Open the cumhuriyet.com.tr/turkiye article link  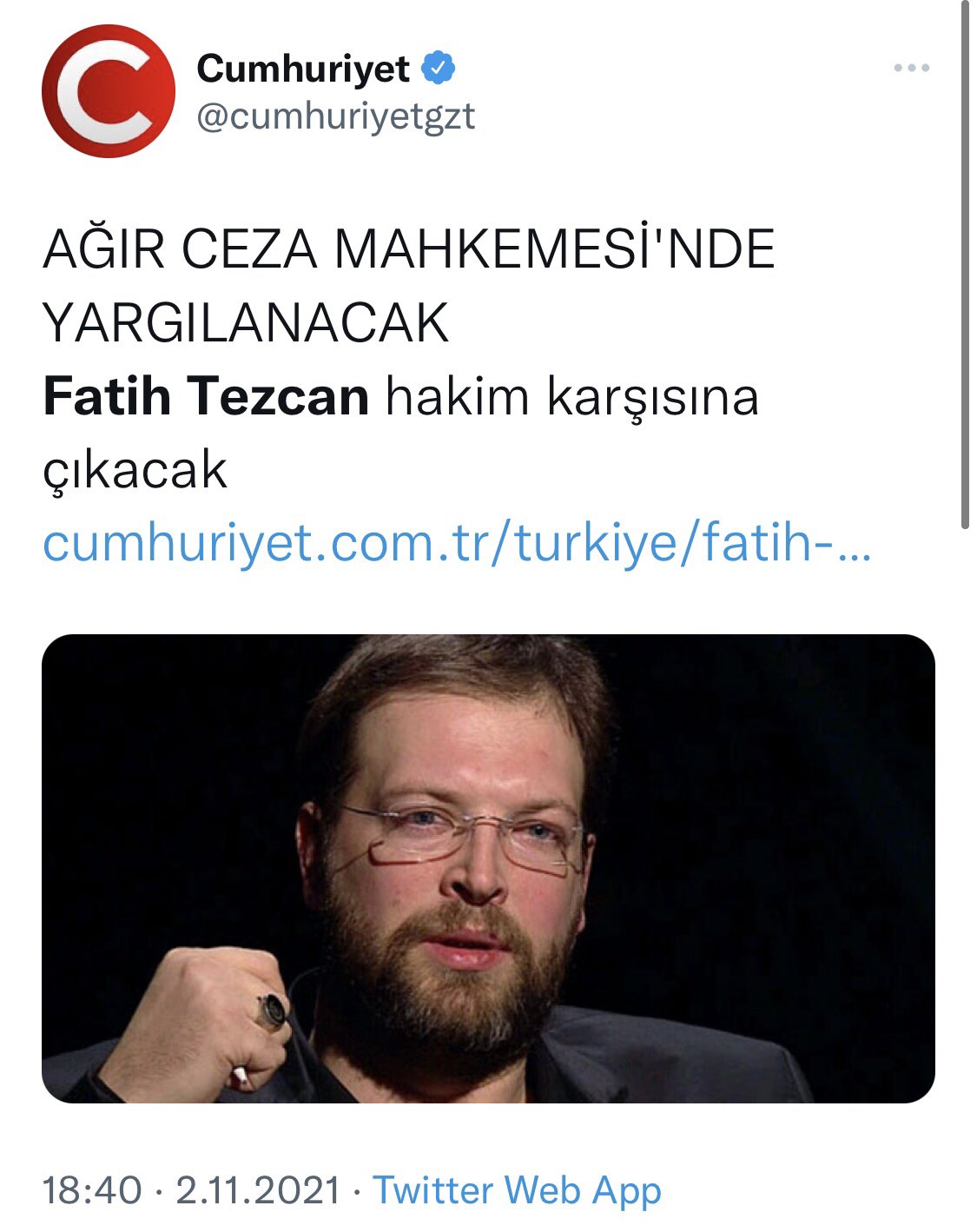pos(456,544)
